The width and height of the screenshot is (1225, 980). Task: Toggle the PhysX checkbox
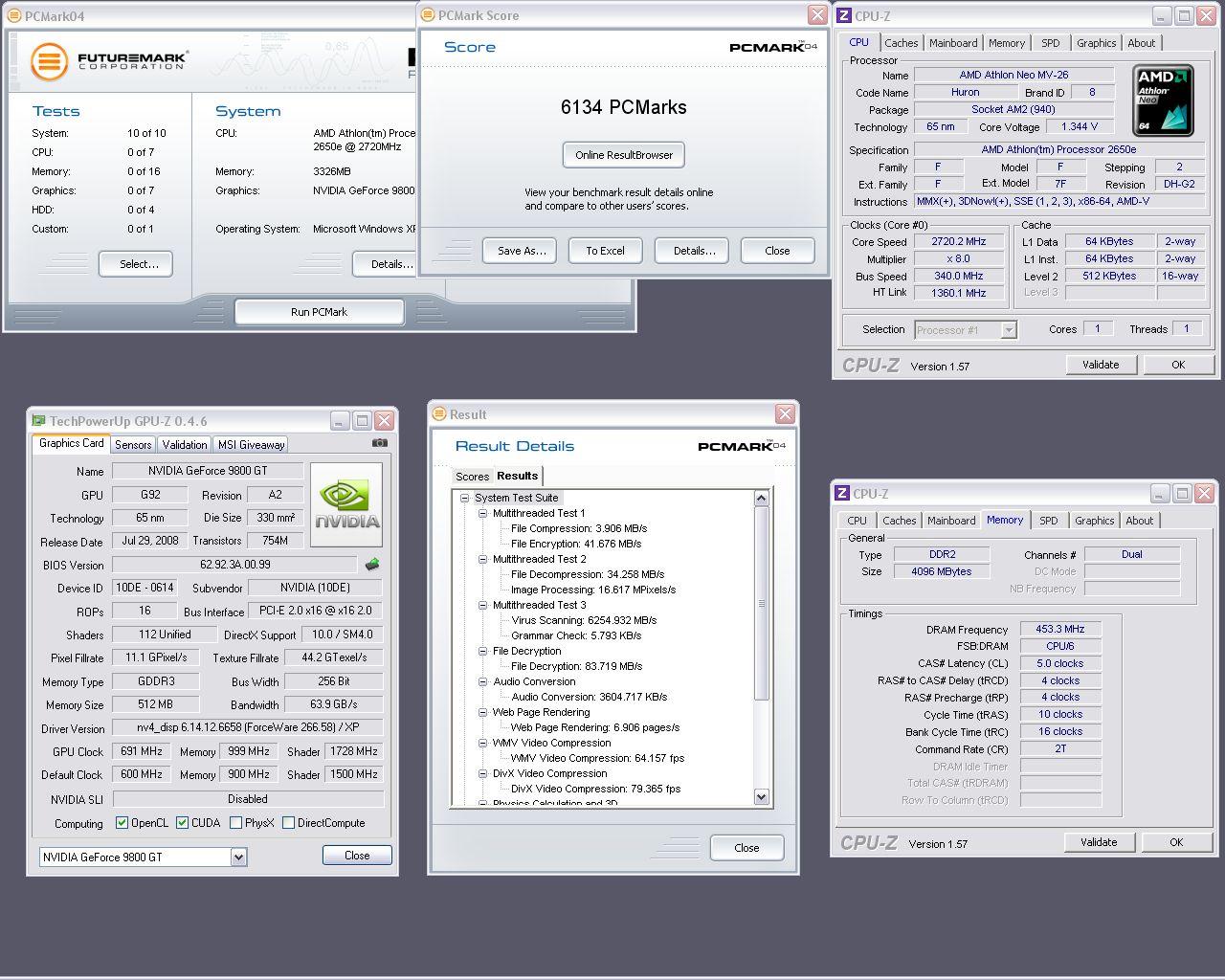click(x=235, y=822)
